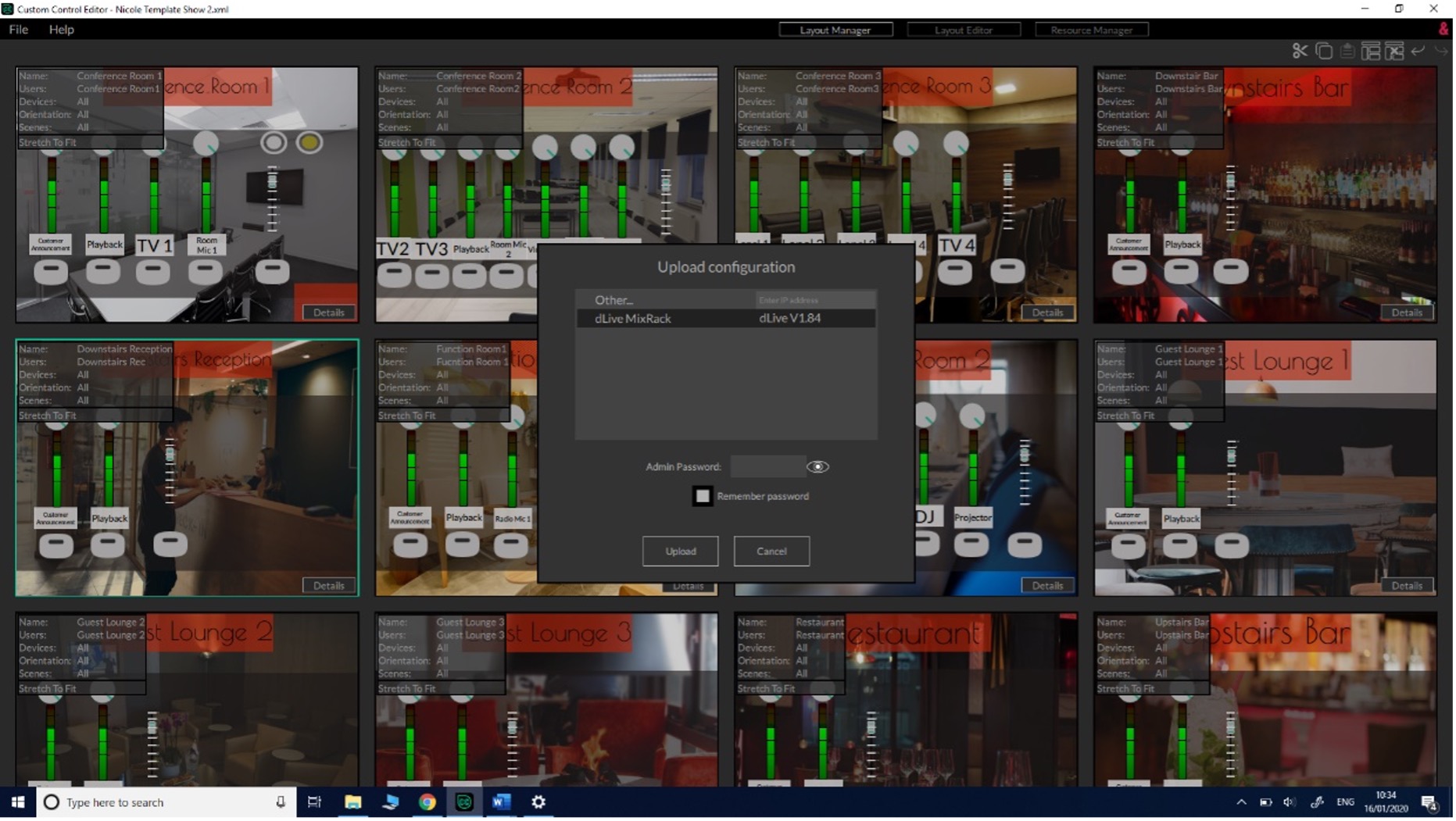Click the Projector label in Function Room 2
This screenshot has width=1456, height=821.
975,519
